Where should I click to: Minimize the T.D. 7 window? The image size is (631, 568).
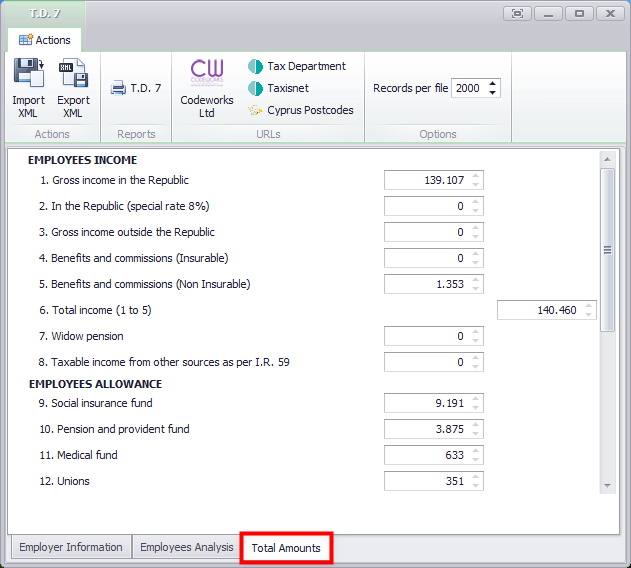(548, 14)
